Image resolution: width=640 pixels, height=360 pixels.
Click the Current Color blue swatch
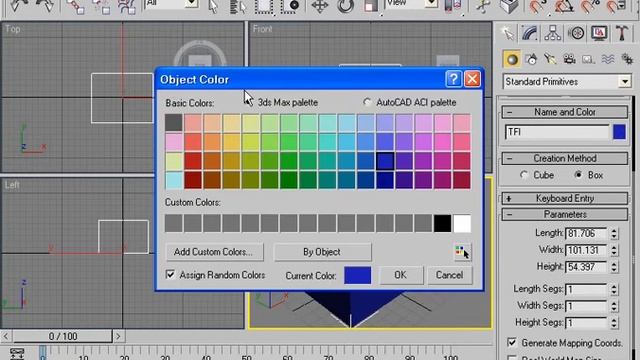358,275
